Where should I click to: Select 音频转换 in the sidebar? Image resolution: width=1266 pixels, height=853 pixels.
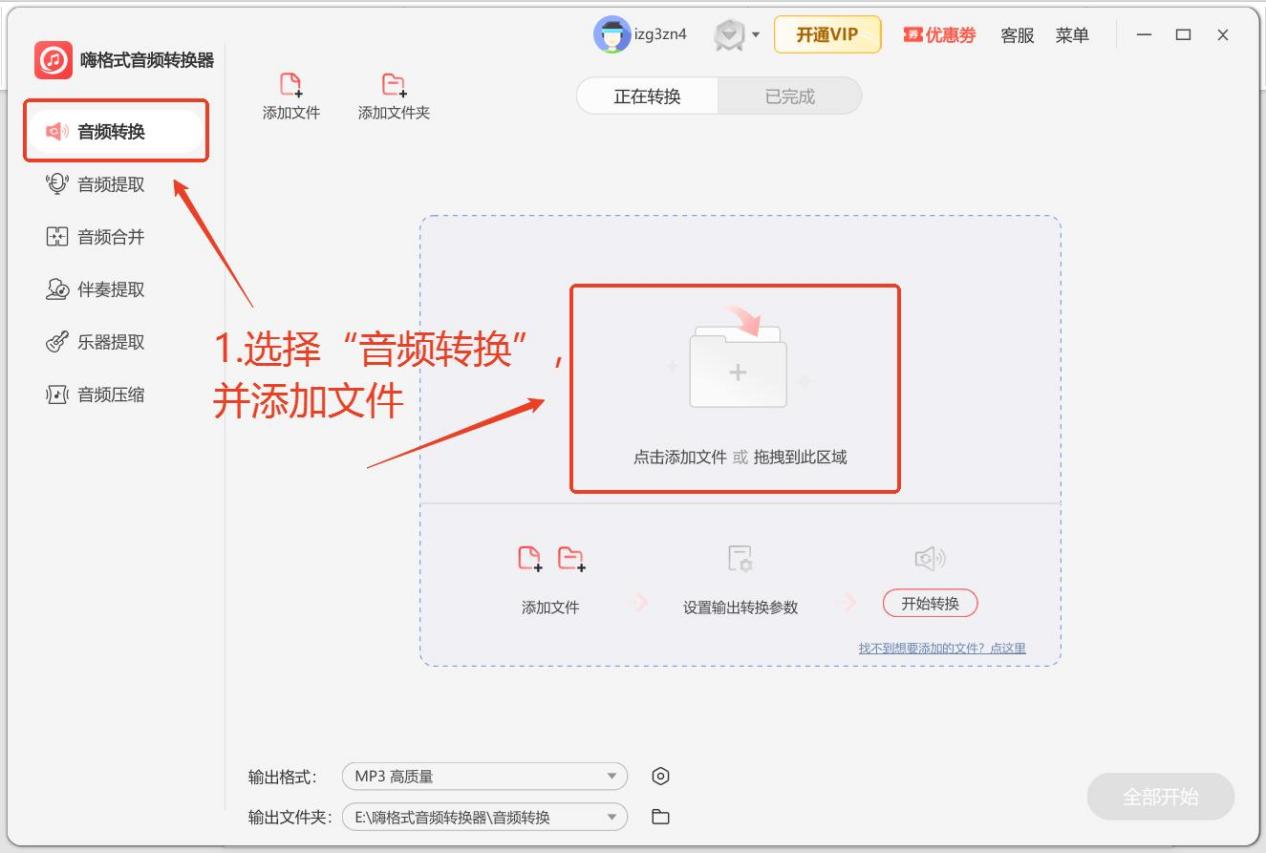[116, 131]
